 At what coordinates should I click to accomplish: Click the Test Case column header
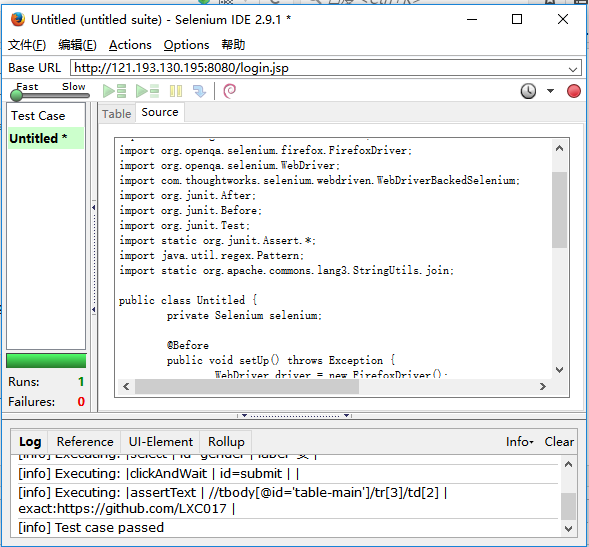click(46, 116)
